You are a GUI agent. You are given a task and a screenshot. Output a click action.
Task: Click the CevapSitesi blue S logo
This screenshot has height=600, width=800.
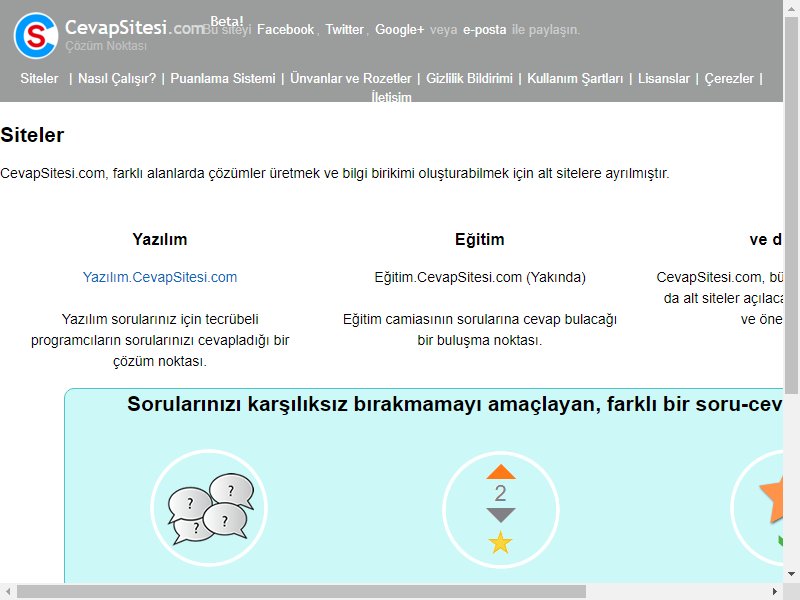(36, 36)
